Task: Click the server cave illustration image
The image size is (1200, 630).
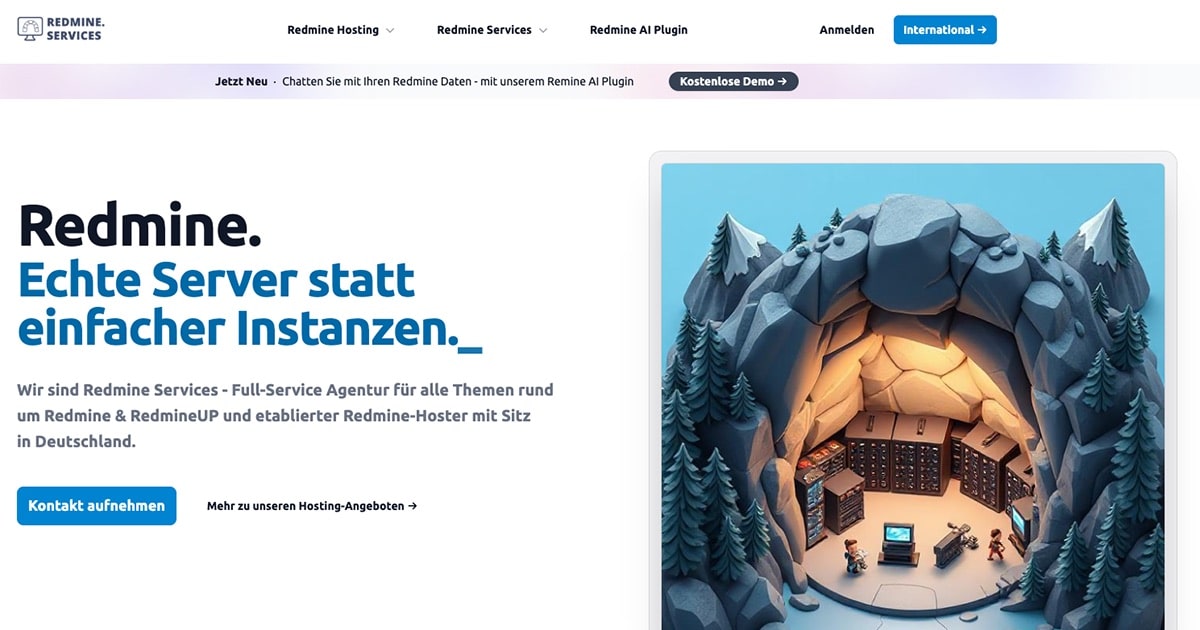Action: click(913, 397)
